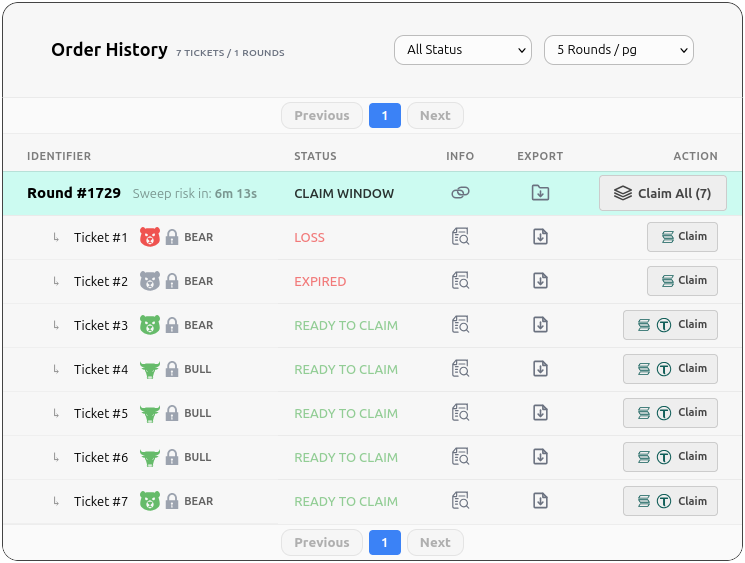Claim Ticket #4

tap(670, 369)
